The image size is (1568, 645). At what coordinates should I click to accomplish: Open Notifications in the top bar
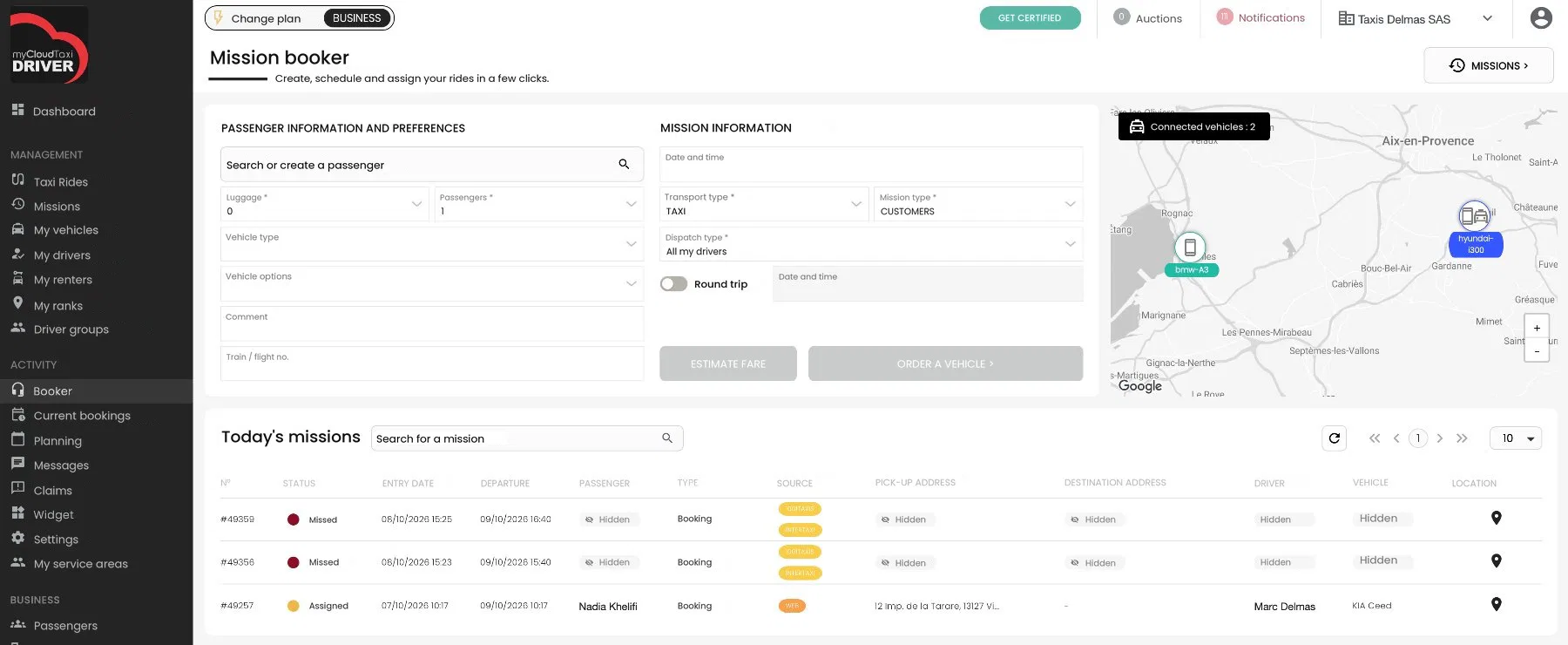click(1260, 17)
